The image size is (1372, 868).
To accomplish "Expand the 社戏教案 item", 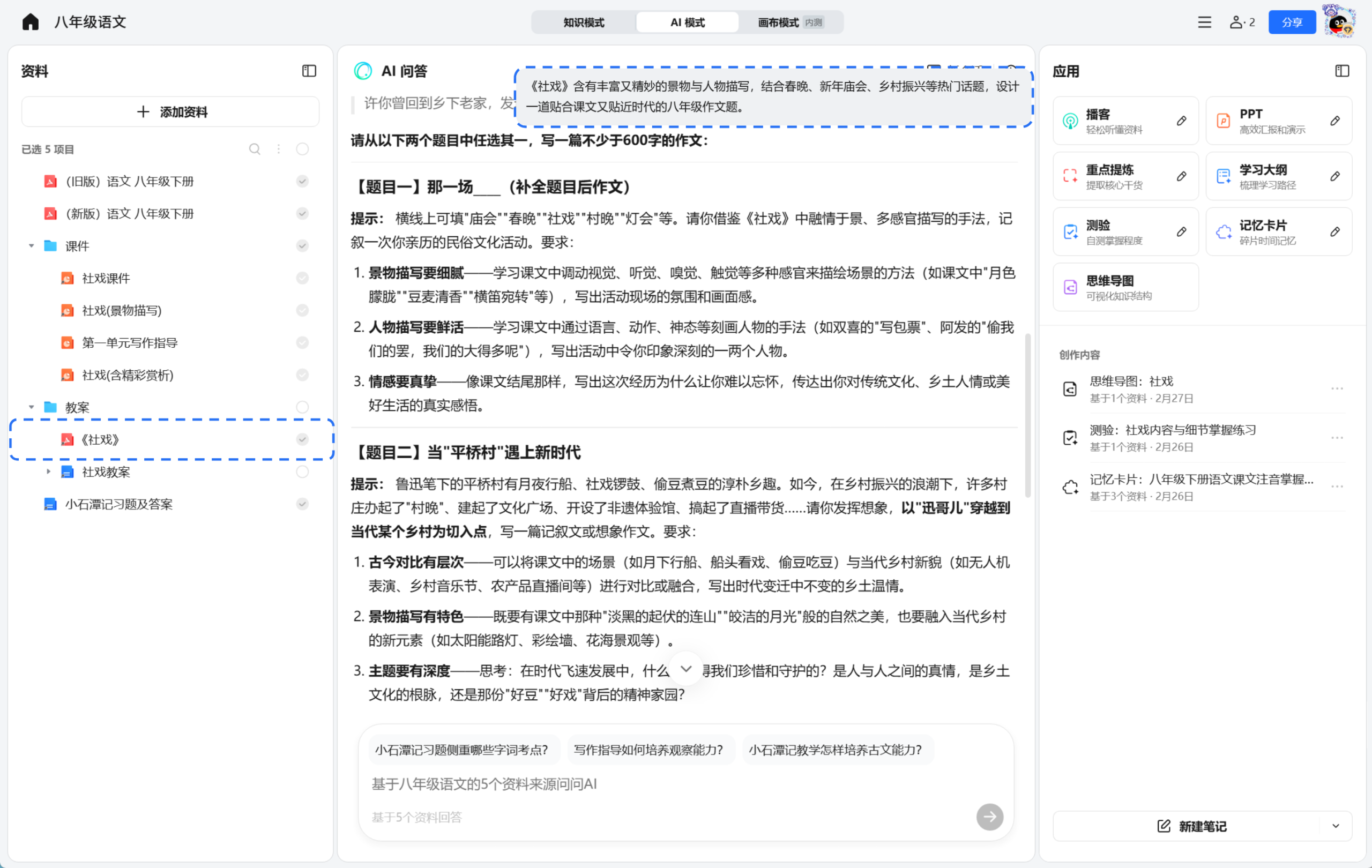I will click(x=48, y=472).
